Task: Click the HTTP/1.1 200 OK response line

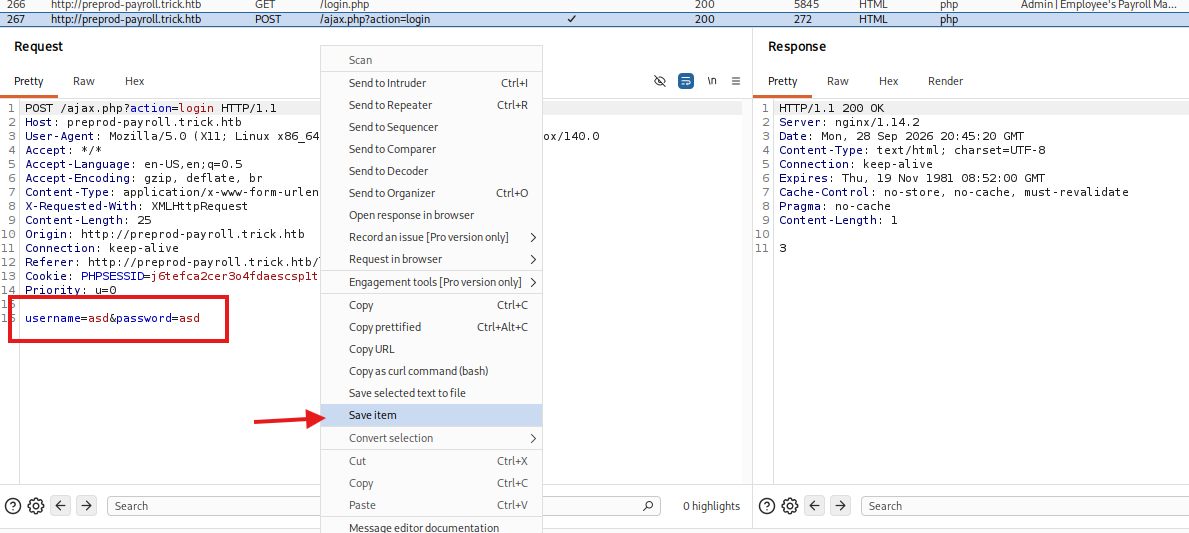Action: 831,108
